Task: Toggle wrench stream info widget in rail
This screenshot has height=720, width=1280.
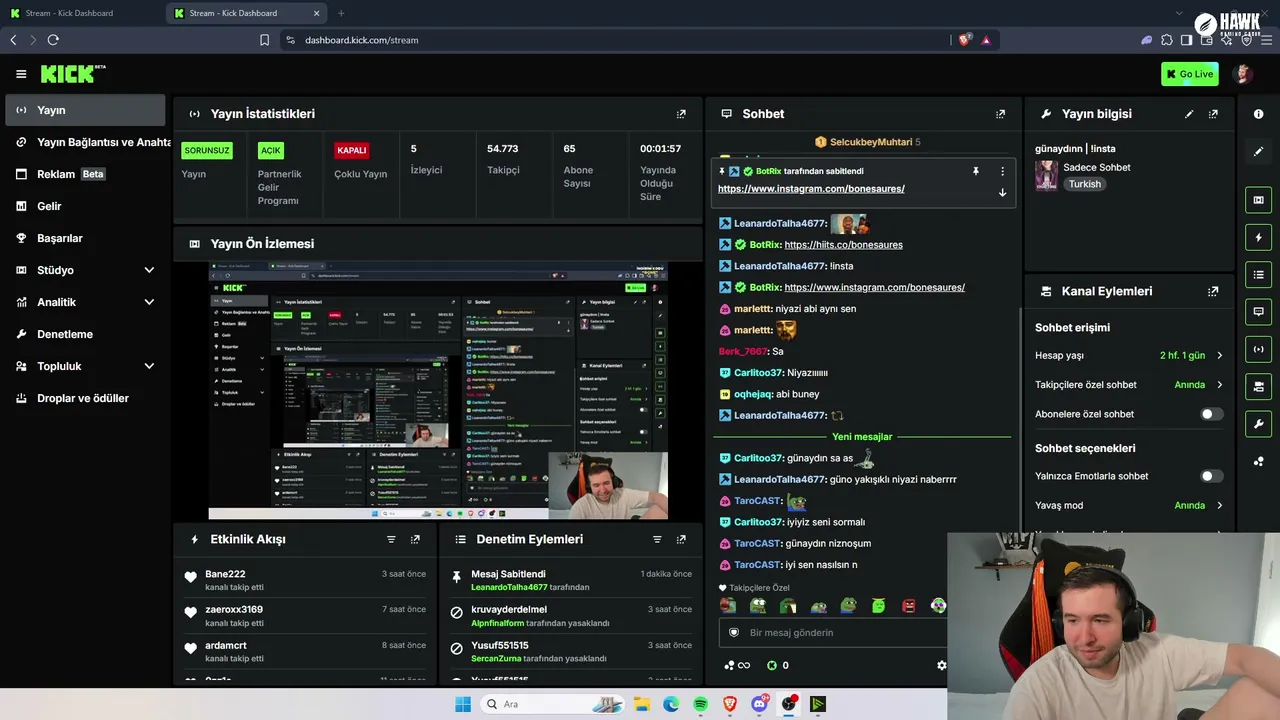Action: coord(1258,423)
